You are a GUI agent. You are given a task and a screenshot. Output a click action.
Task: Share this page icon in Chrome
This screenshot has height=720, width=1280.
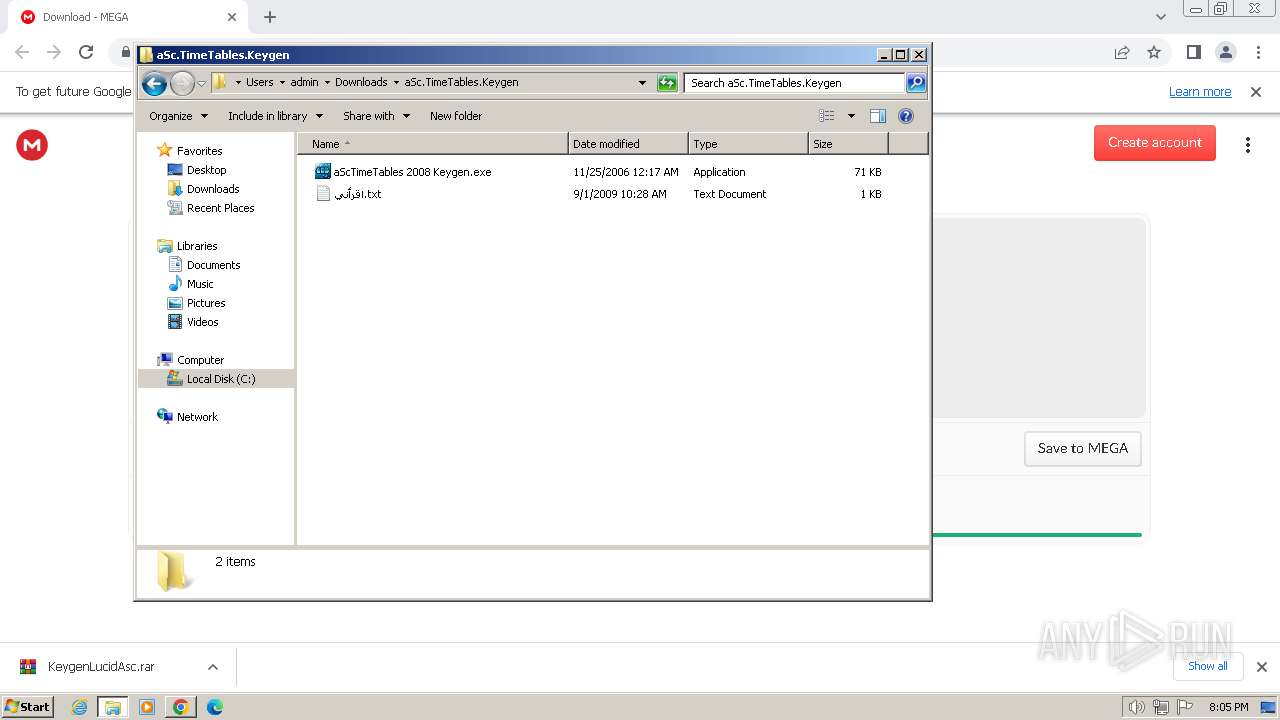point(1122,52)
